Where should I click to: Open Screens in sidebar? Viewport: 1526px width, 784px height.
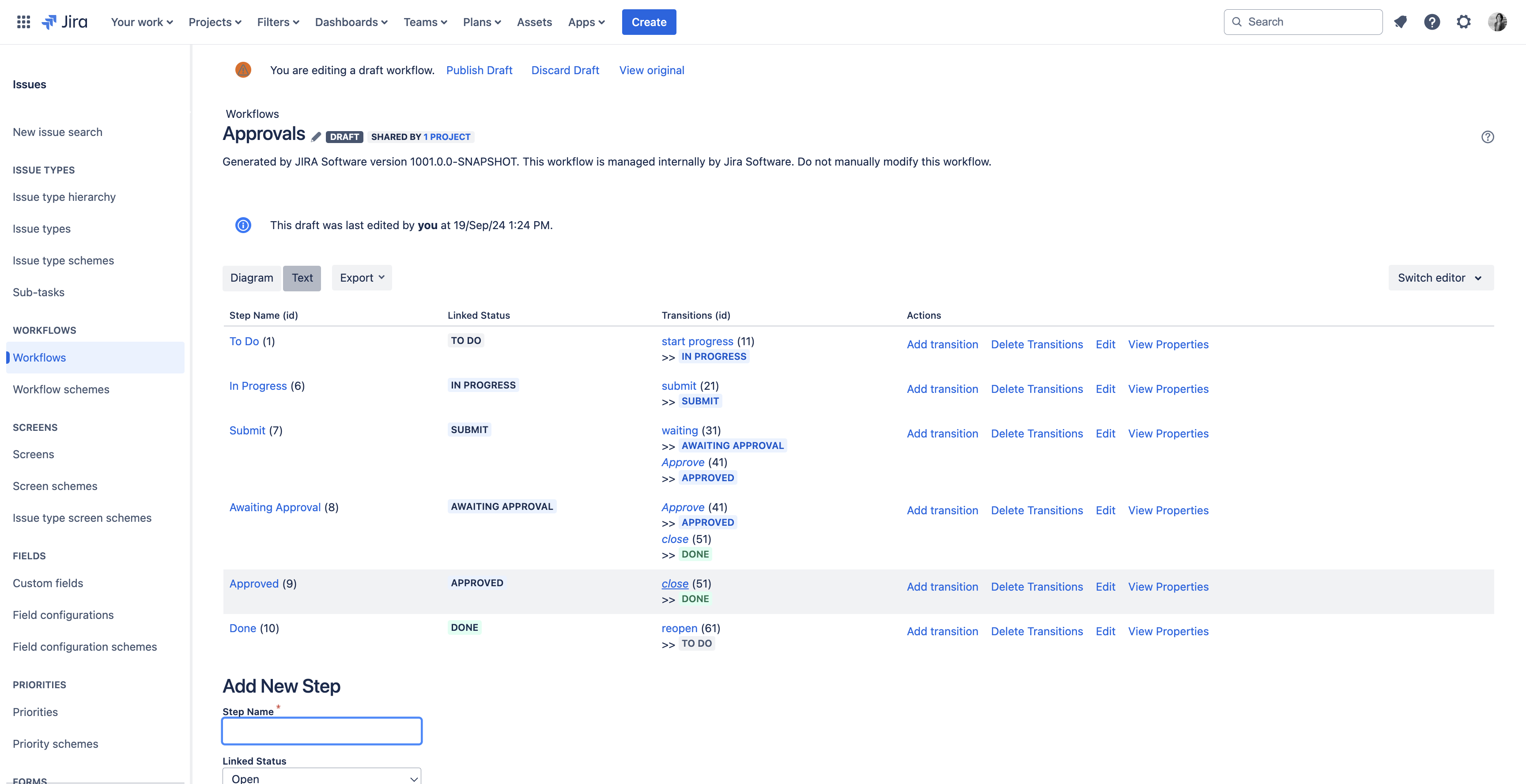click(x=33, y=454)
